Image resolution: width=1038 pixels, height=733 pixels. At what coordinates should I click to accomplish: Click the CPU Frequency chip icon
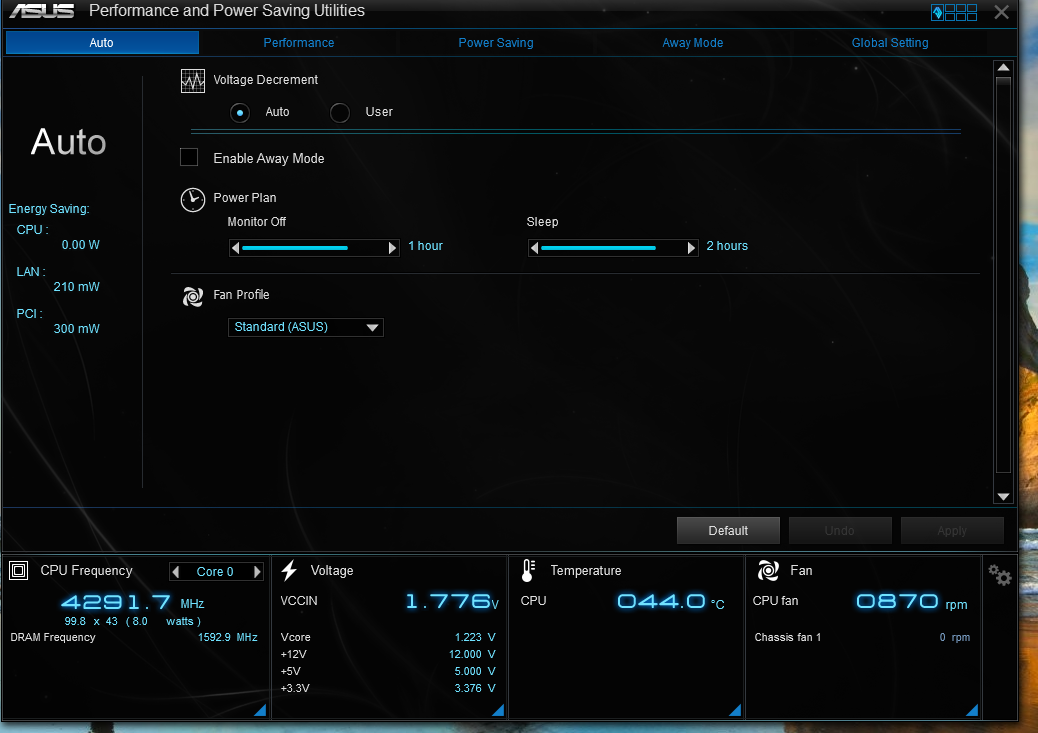pyautogui.click(x=19, y=571)
